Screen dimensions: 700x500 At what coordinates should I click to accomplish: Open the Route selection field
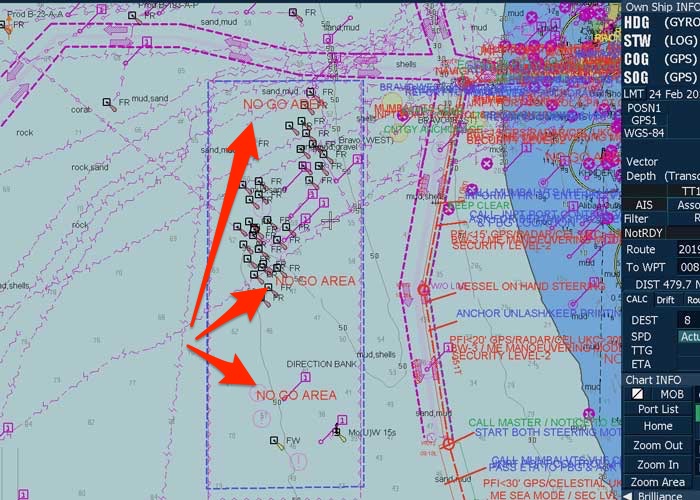[x=689, y=249]
